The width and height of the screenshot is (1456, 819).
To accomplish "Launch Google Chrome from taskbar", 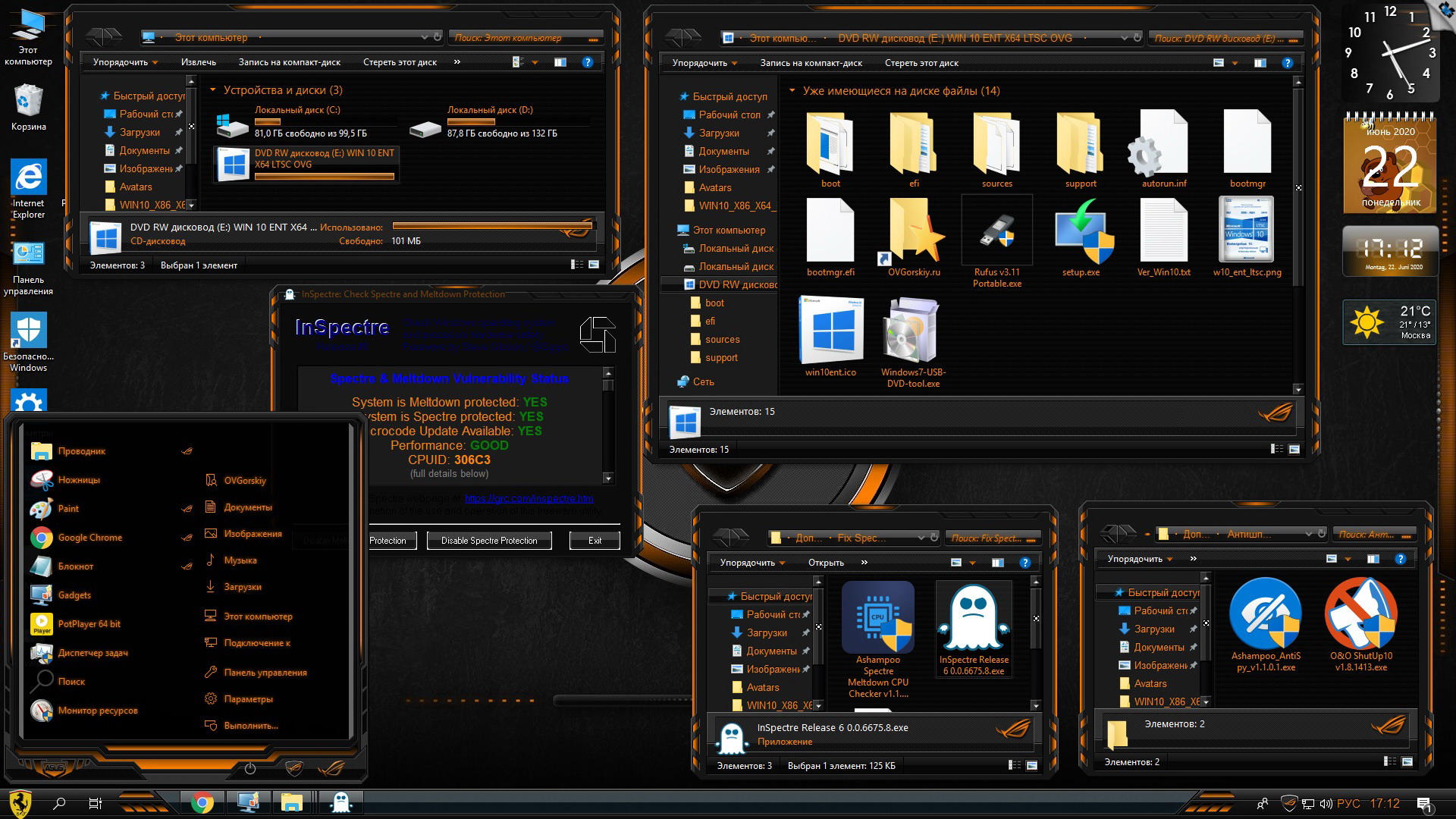I will (202, 802).
